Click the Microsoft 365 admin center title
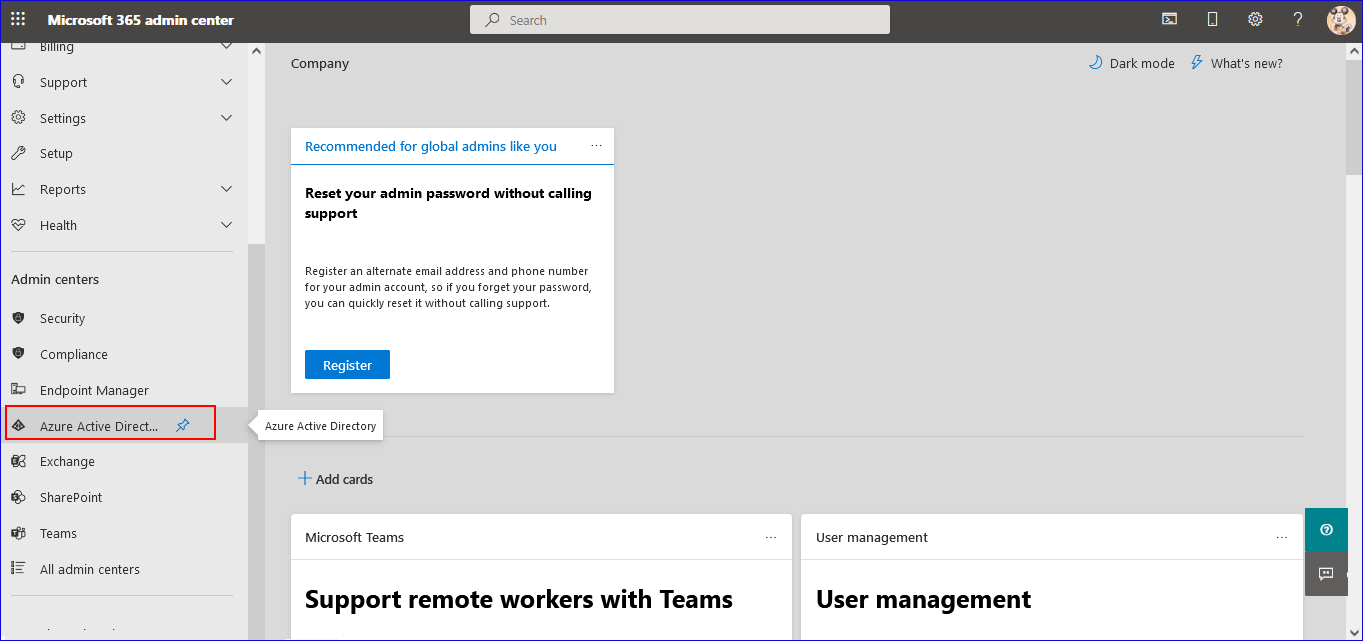This screenshot has width=1363, height=641. [x=141, y=20]
